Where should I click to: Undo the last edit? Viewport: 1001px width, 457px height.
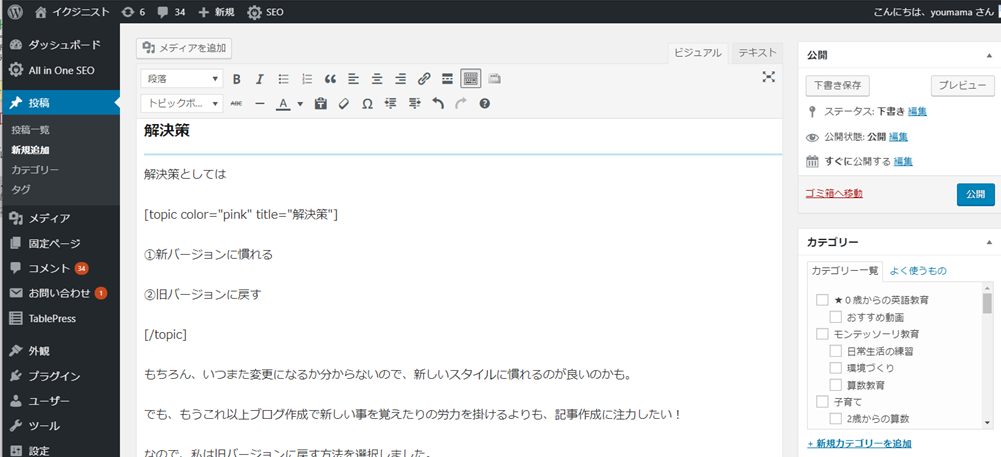[437, 103]
